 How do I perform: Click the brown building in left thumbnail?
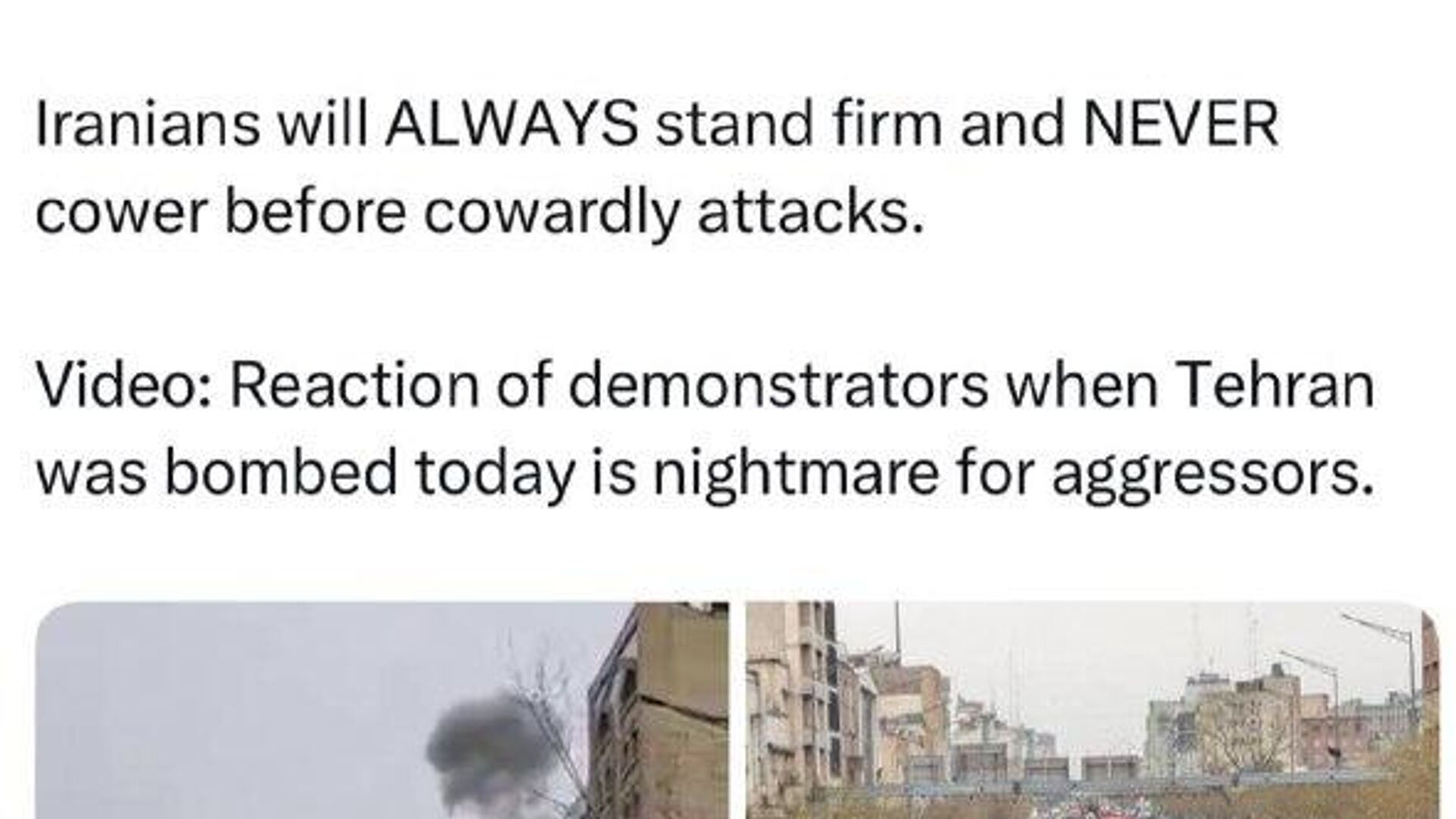coord(658,713)
